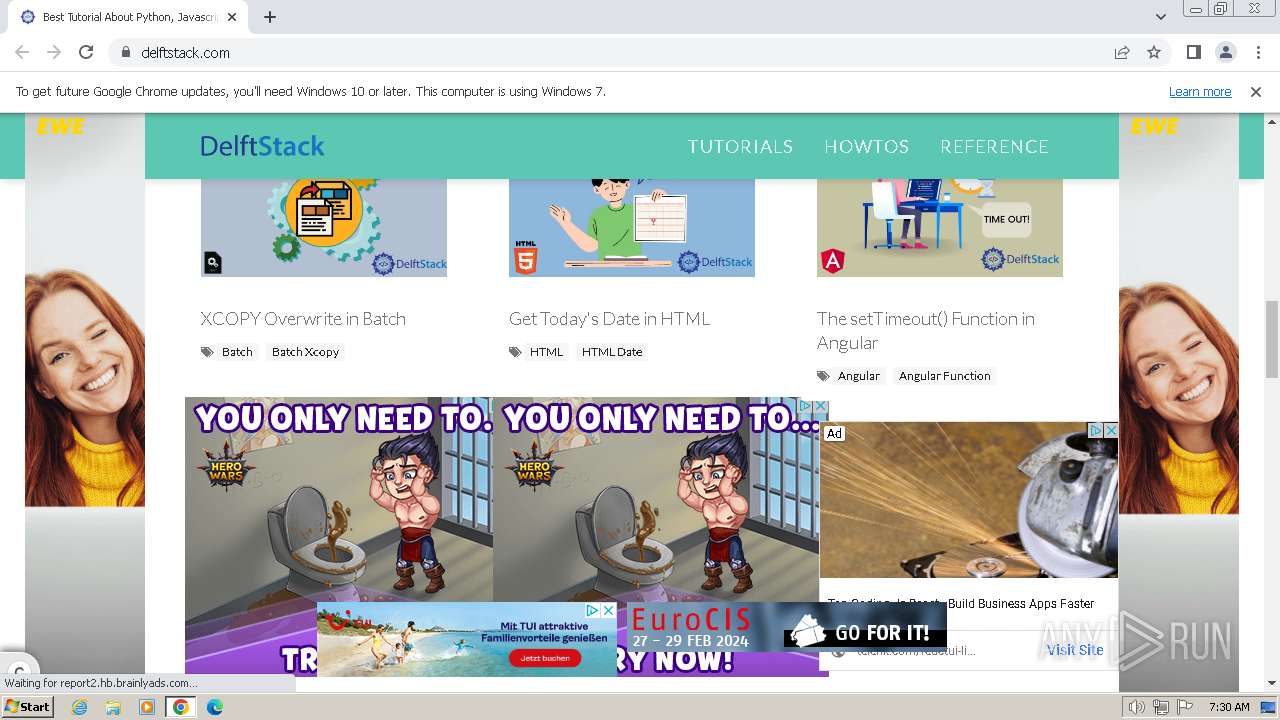Click the Angular setTimeout article thumbnail
Viewport: 1280px width, 720px height.
(940, 228)
